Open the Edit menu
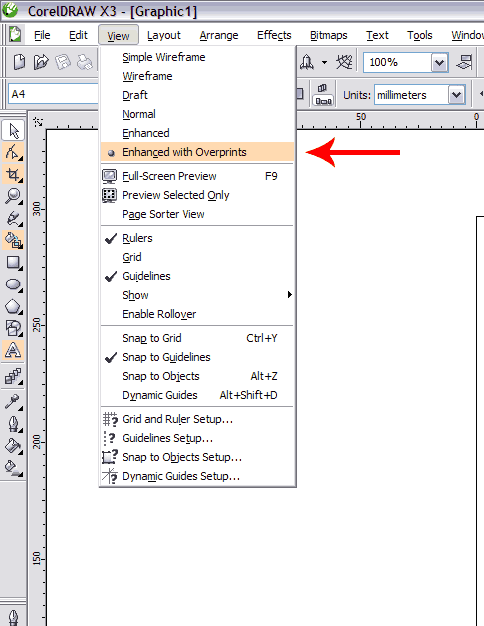 [x=78, y=35]
